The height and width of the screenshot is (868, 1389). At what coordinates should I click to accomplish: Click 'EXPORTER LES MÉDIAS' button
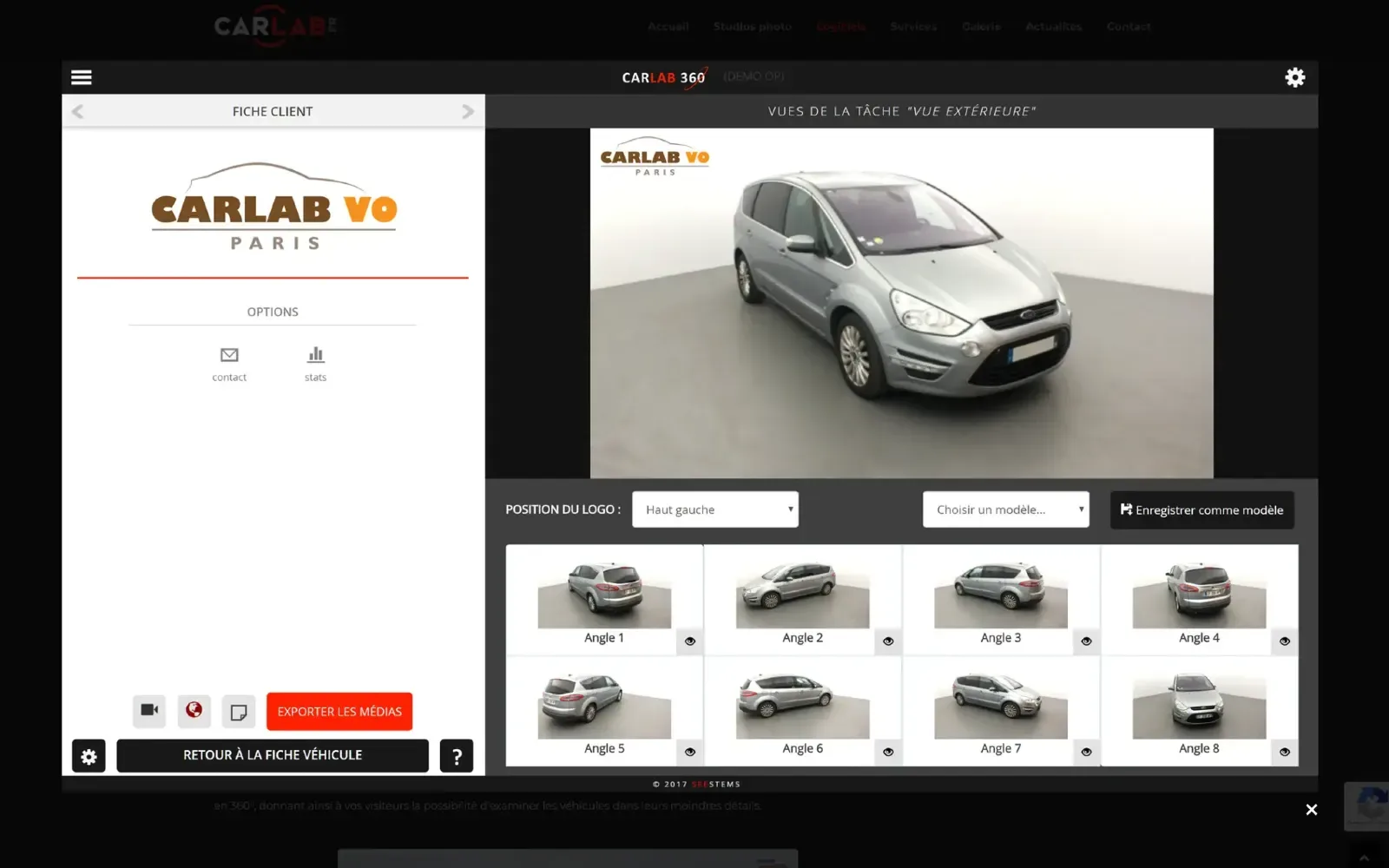click(339, 712)
